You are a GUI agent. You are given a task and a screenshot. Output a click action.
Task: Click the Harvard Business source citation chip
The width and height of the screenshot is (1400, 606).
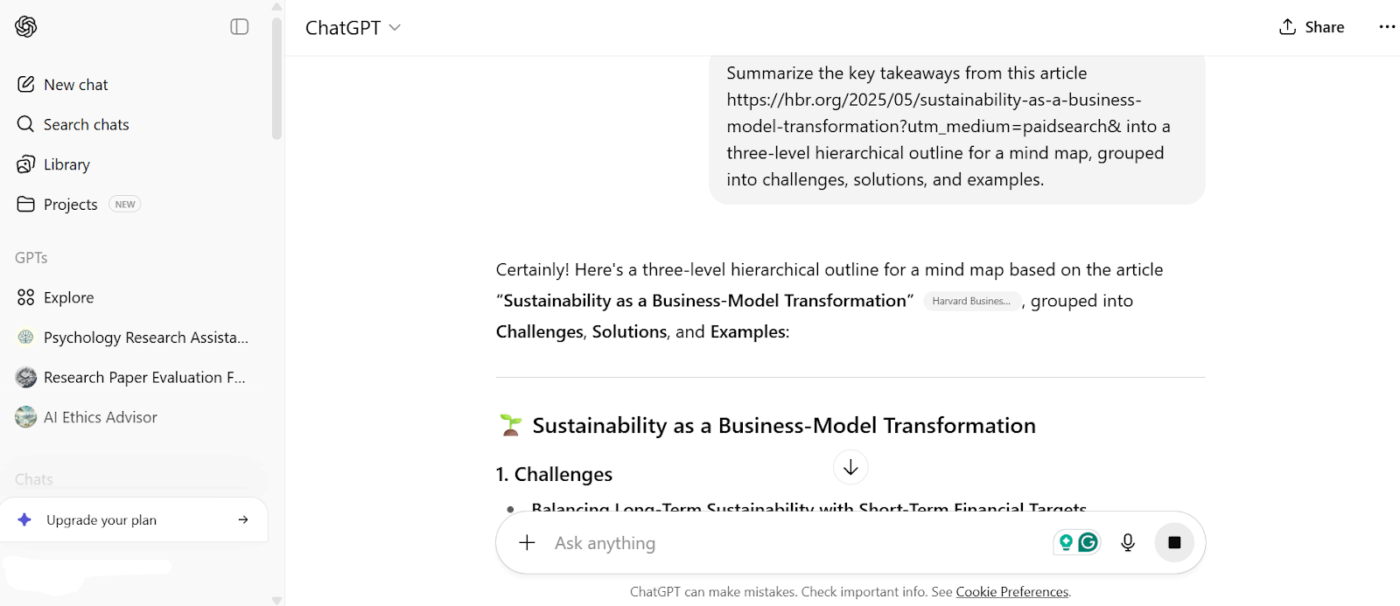tap(971, 301)
